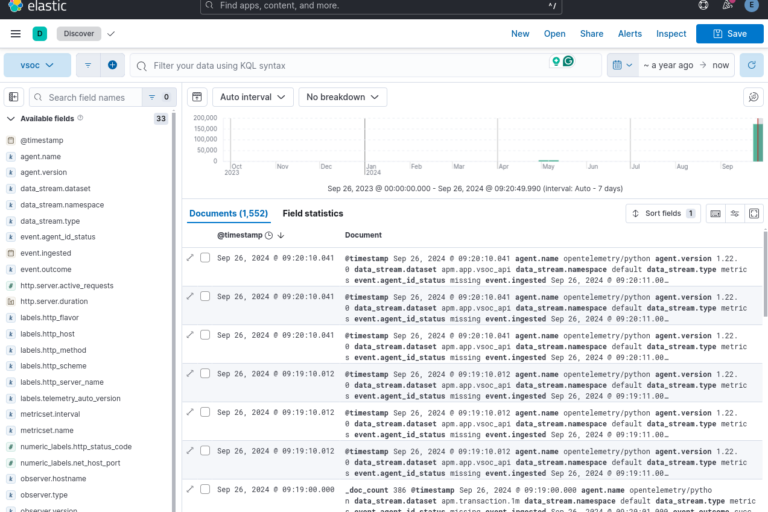Click the Available fields info icon
Image resolution: width=768 pixels, height=512 pixels.
click(80, 118)
